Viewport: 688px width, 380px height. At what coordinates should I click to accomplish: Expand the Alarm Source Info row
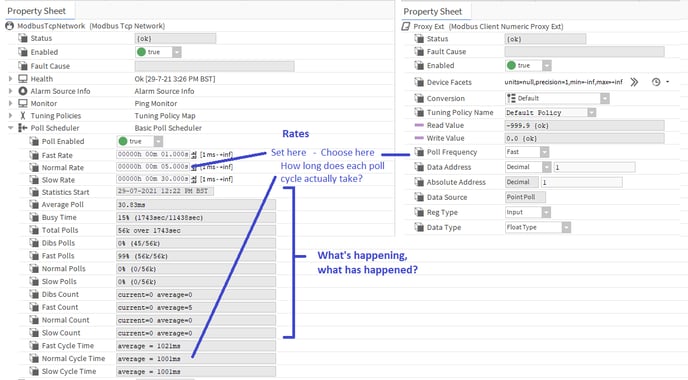click(x=11, y=91)
